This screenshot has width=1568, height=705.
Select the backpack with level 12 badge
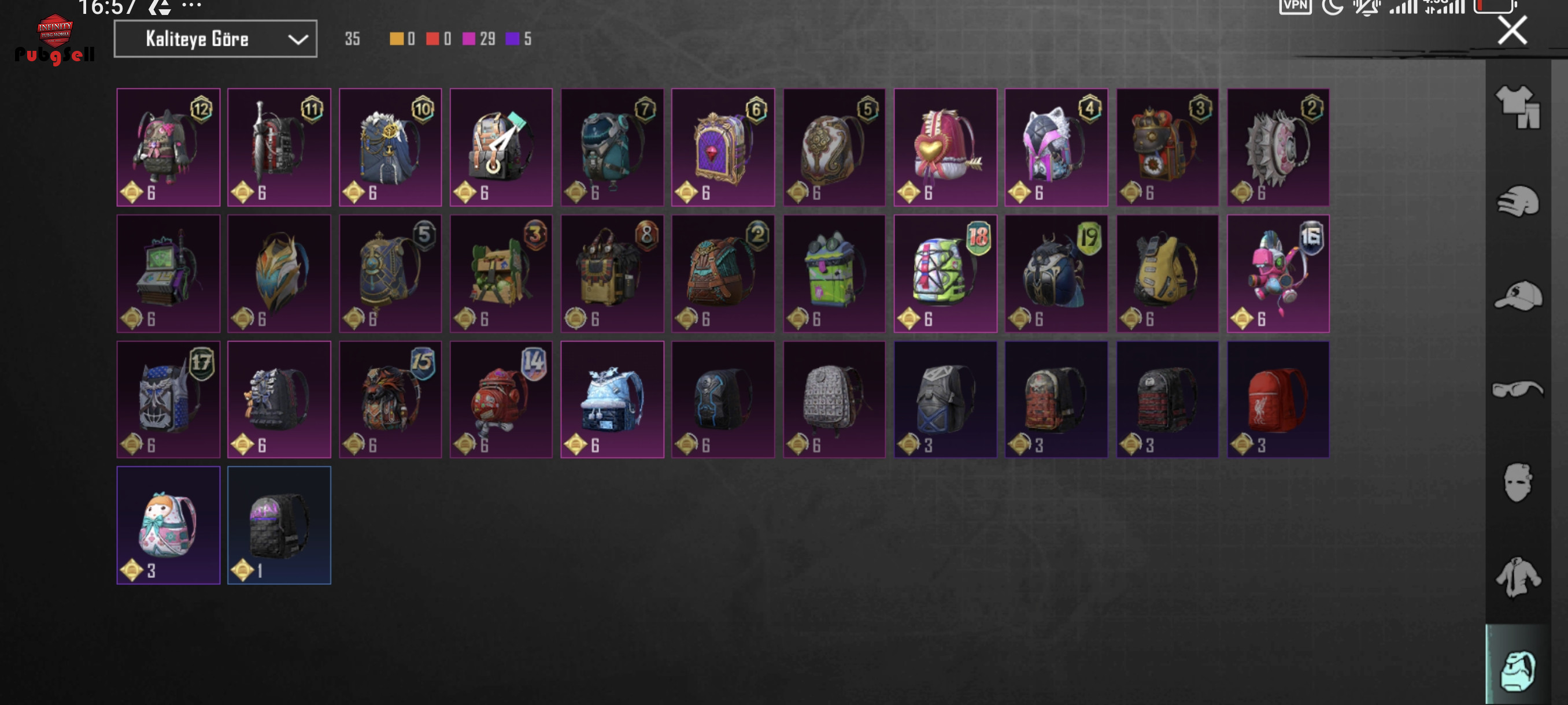tap(169, 147)
